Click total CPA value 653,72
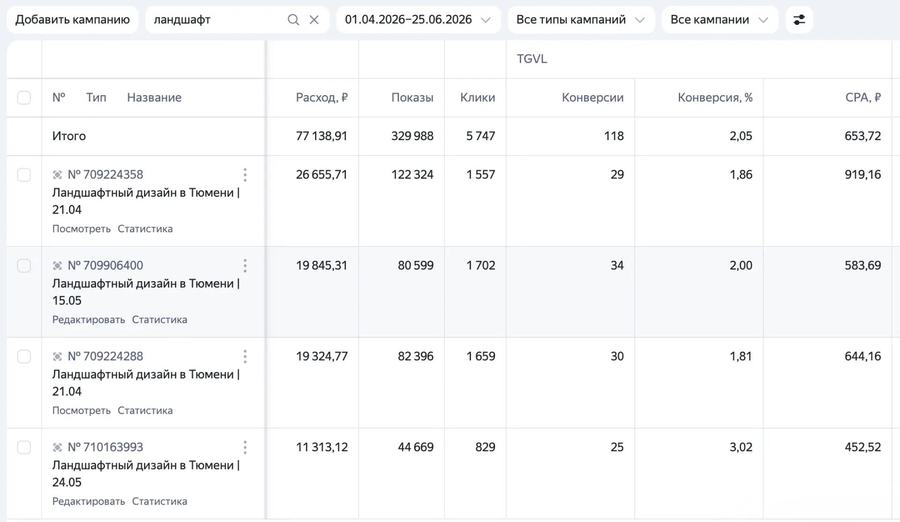This screenshot has height=522, width=900. [863, 136]
